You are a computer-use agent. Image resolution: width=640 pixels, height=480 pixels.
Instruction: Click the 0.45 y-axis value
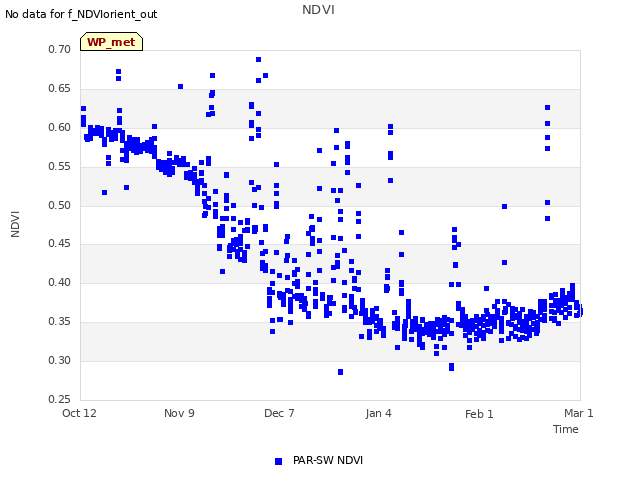(x=60, y=244)
